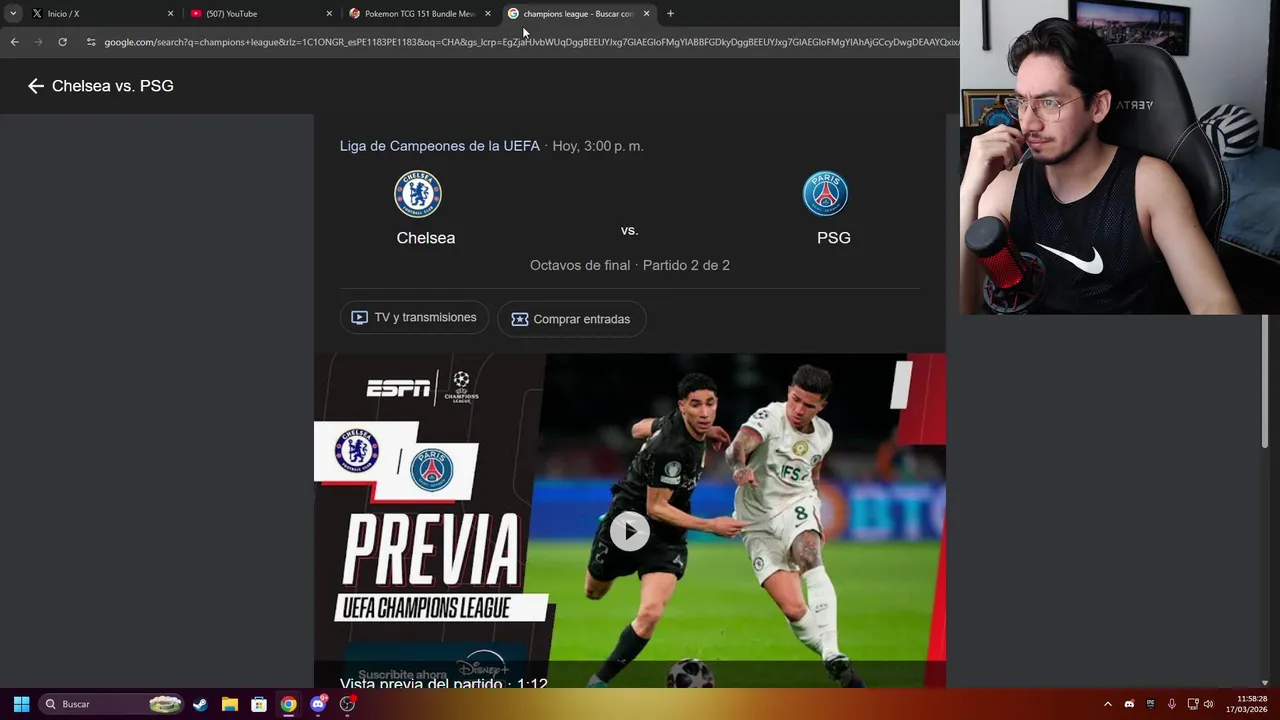This screenshot has height=720, width=1280.
Task: Click the Chrome forward navigation arrow
Action: tap(38, 42)
